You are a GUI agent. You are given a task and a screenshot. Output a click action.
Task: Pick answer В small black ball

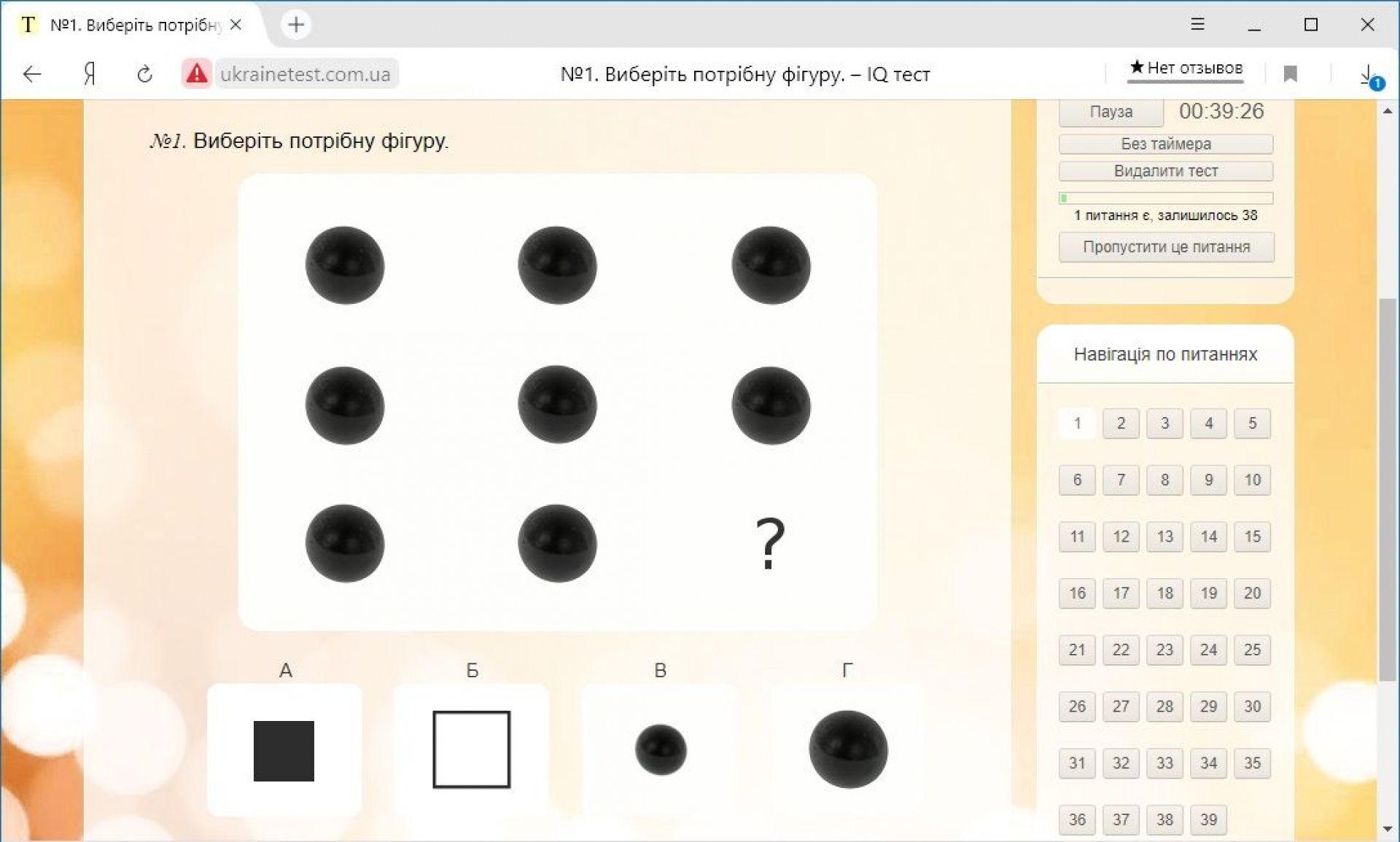click(661, 749)
